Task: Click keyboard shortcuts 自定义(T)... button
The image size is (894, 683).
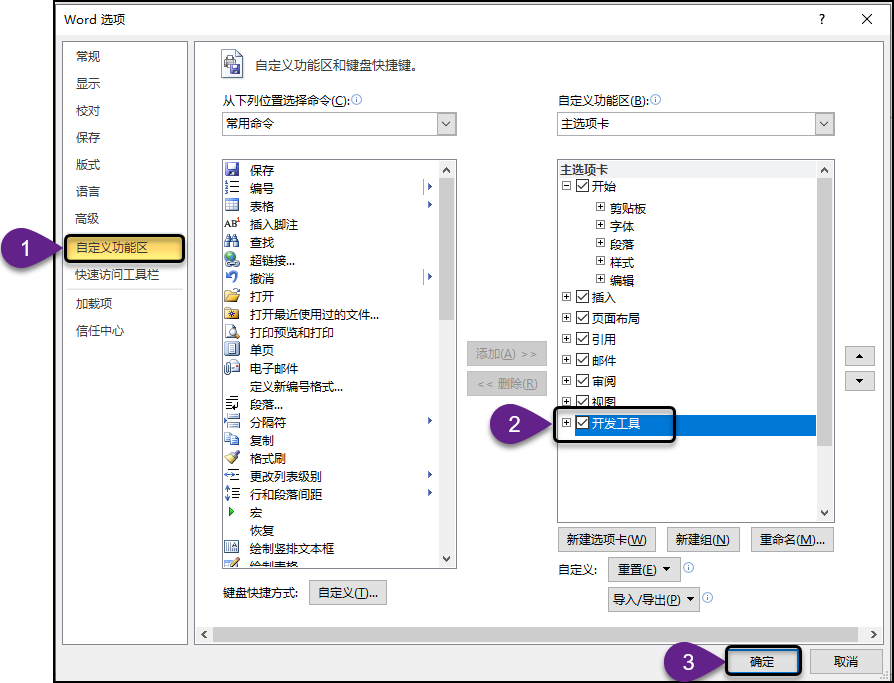Action: click(x=348, y=593)
